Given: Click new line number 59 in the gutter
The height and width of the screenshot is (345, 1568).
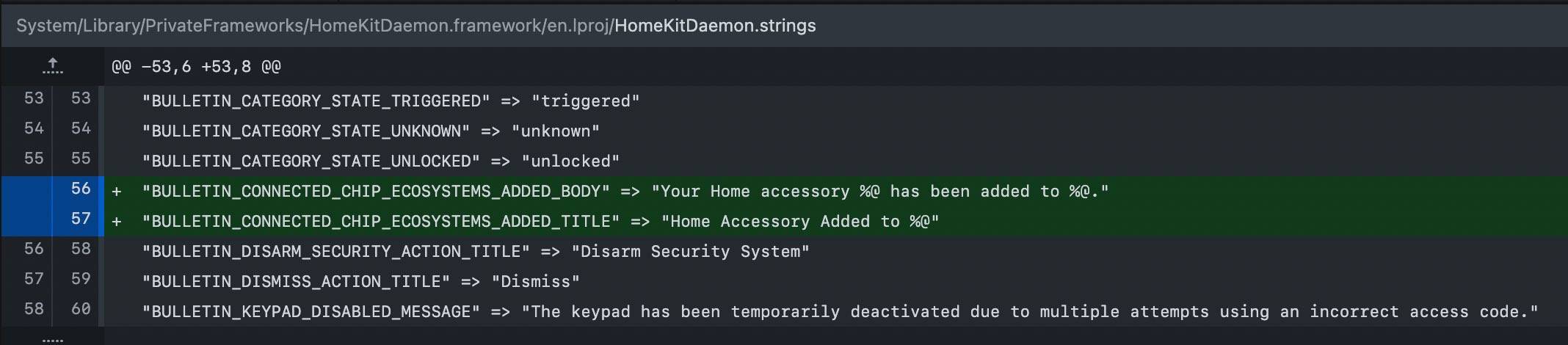Looking at the screenshot, I should [x=81, y=279].
